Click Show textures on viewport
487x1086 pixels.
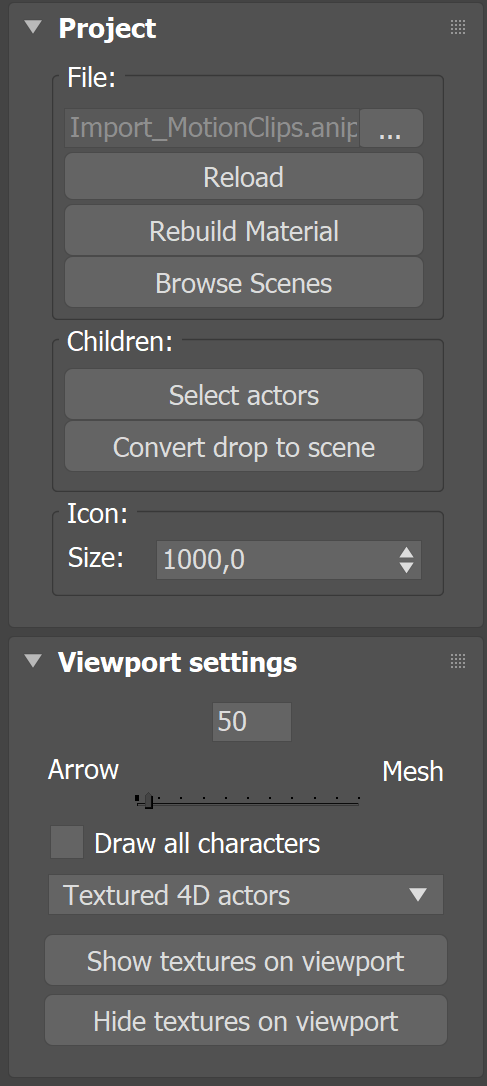pyautogui.click(x=246, y=961)
